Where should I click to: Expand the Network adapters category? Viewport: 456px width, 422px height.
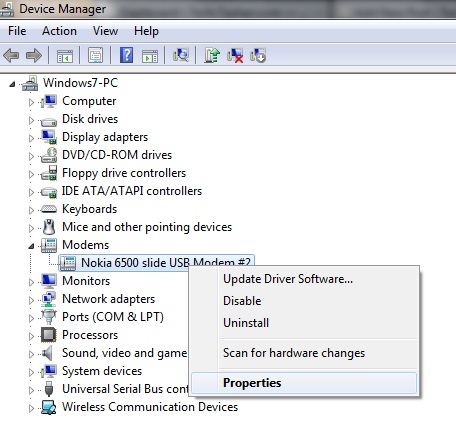(31, 300)
